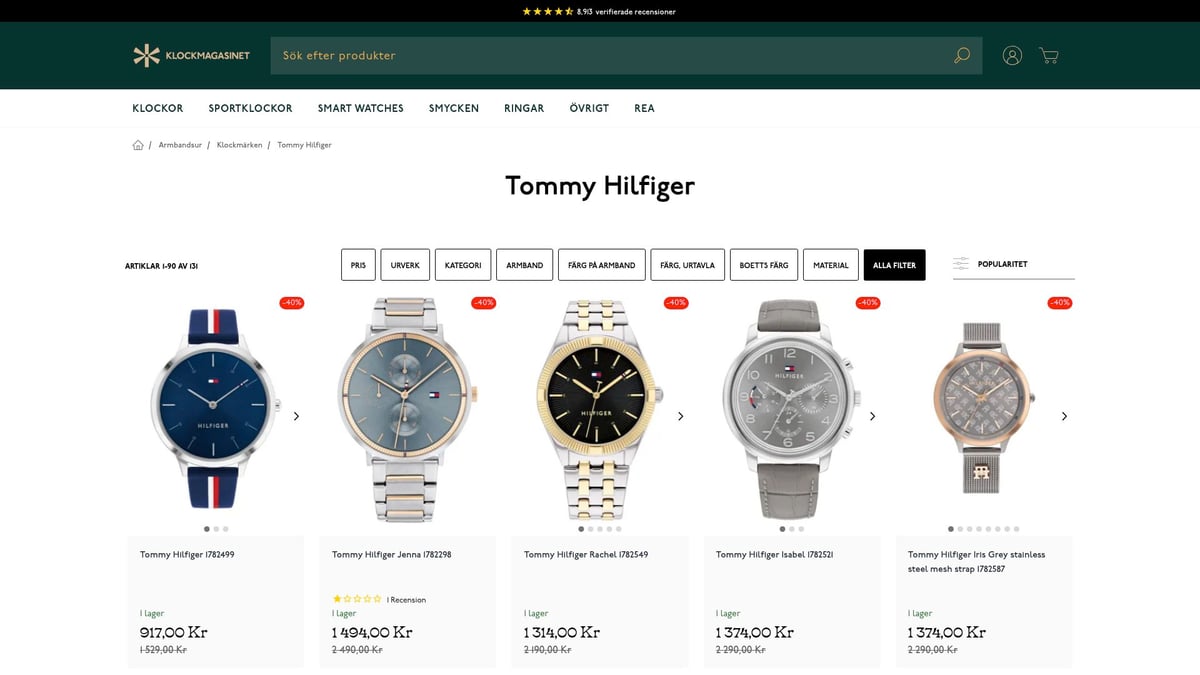This screenshot has height=675, width=1200.
Task: Show next image of Rachel 1782549 watch
Action: [680, 416]
